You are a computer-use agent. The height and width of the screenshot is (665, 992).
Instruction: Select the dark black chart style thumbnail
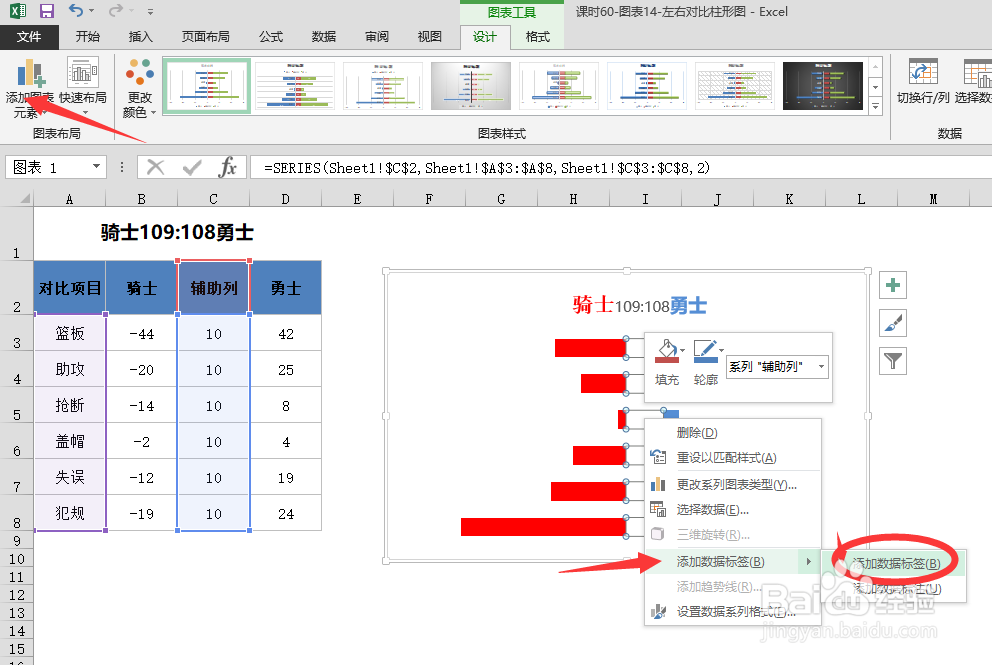822,86
